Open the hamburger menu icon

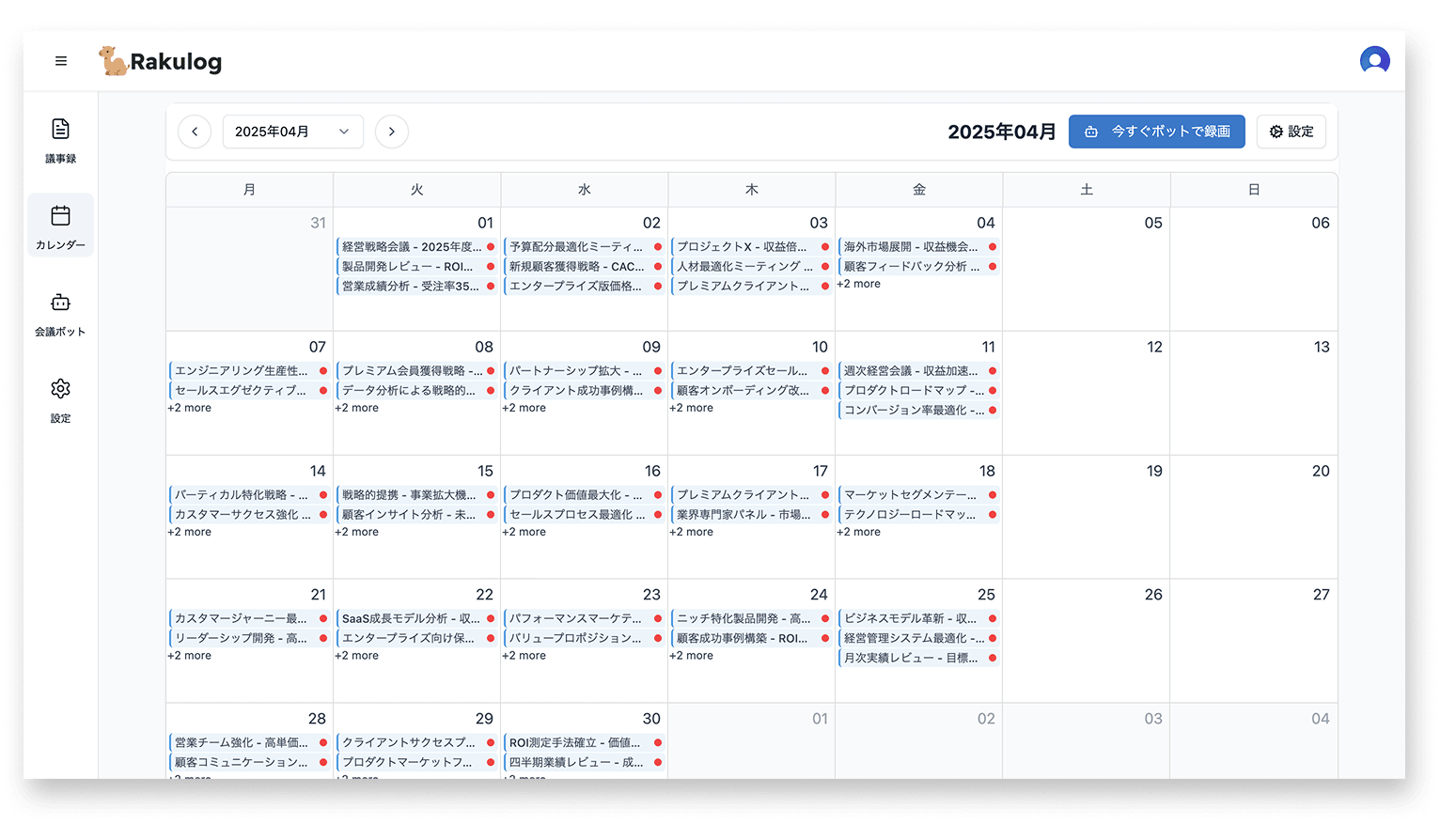[x=61, y=61]
